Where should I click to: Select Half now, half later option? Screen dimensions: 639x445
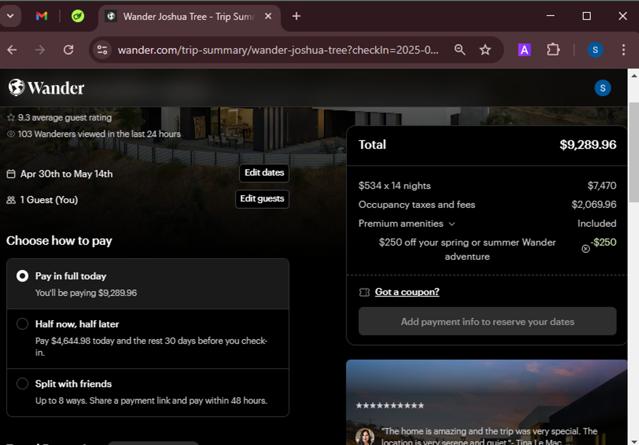[x=148, y=339]
